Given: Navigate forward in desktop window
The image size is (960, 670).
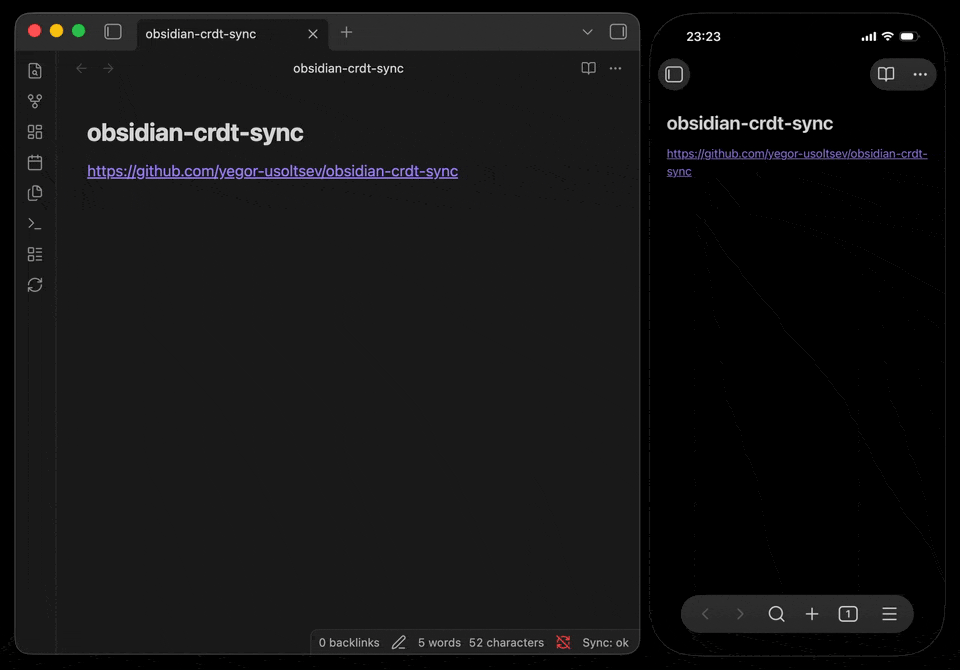Looking at the screenshot, I should pos(108,68).
